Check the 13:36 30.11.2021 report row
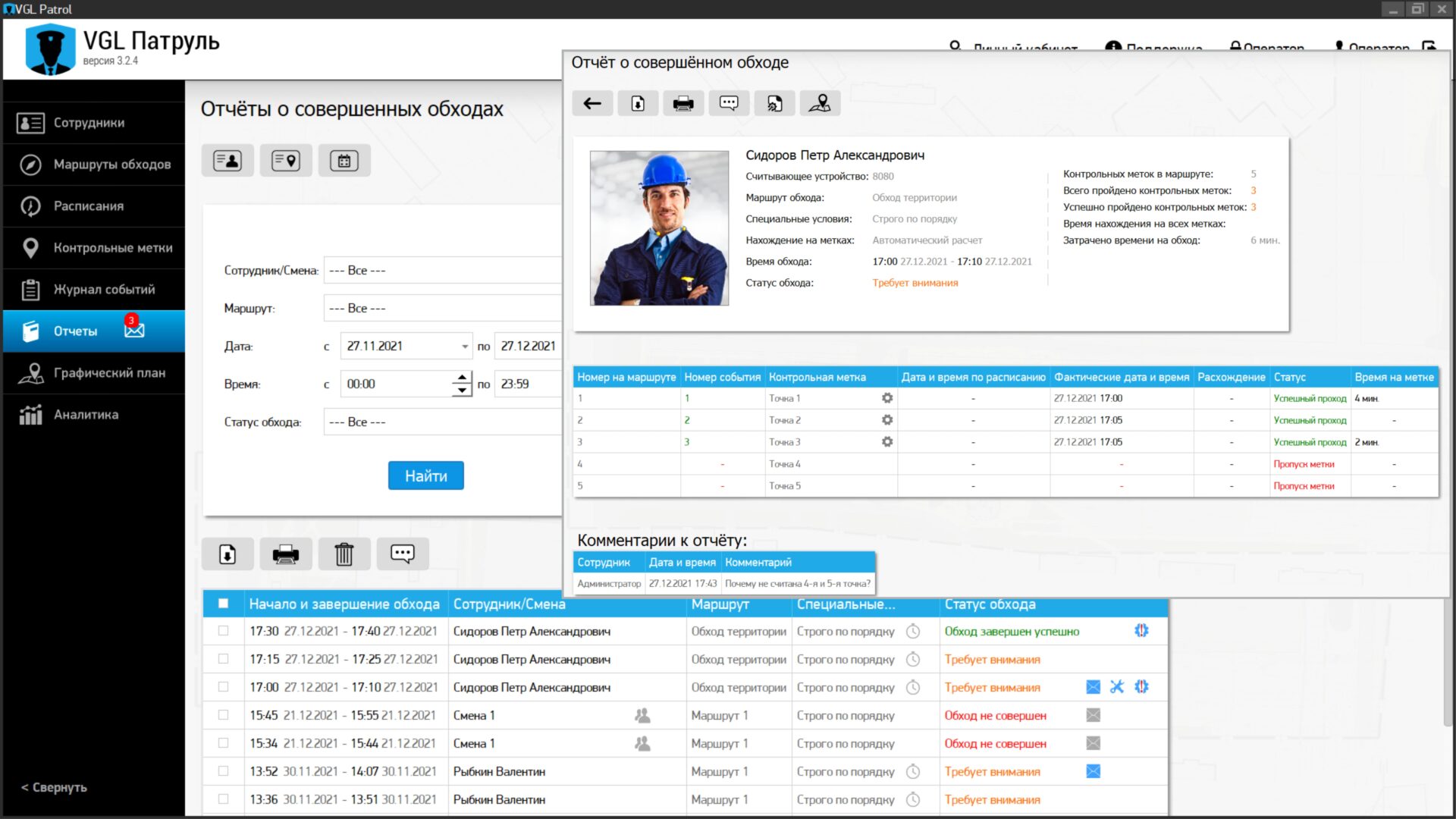The height and width of the screenshot is (819, 1456). point(223,799)
